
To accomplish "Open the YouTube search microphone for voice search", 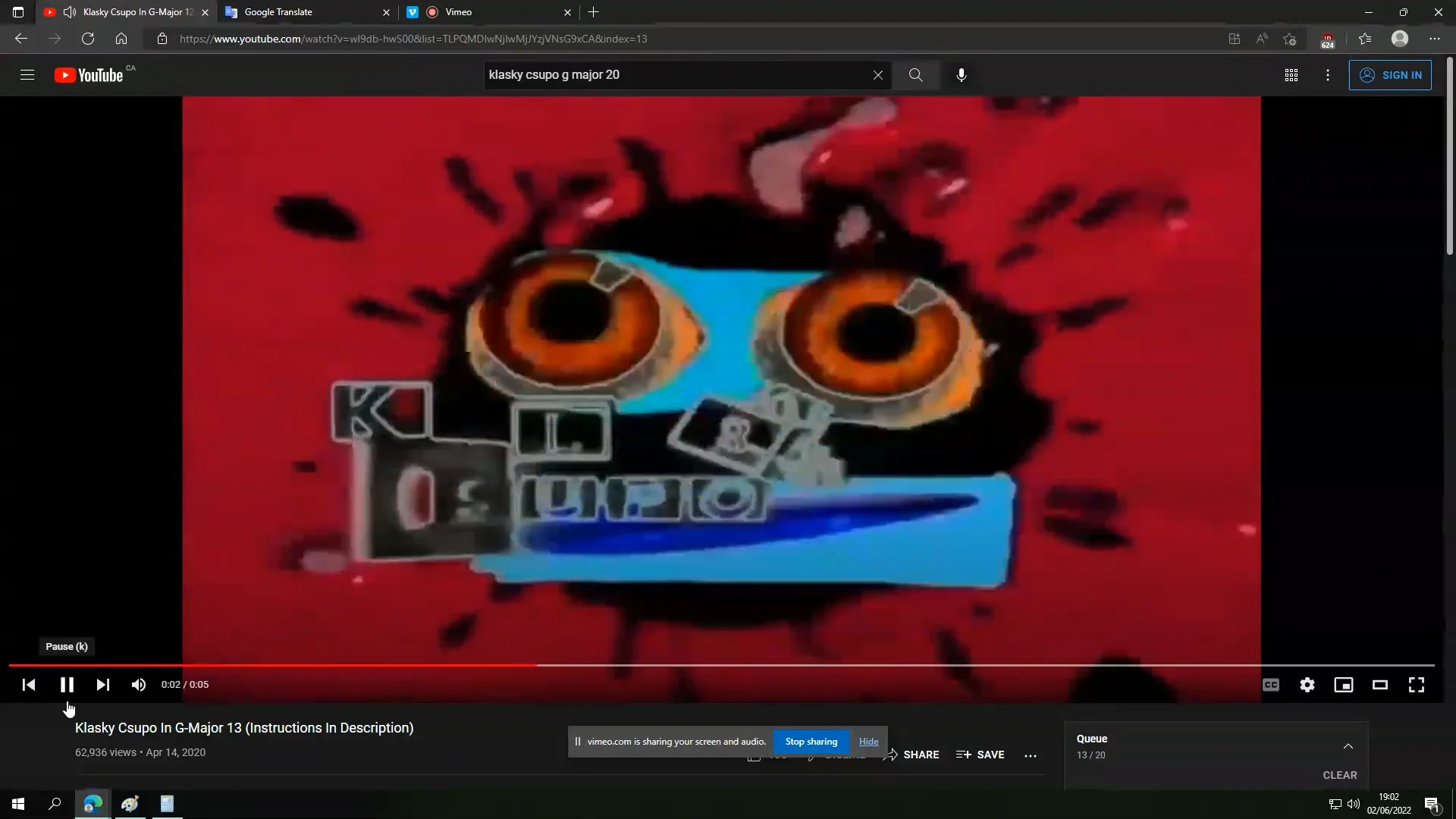I will pos(961,75).
